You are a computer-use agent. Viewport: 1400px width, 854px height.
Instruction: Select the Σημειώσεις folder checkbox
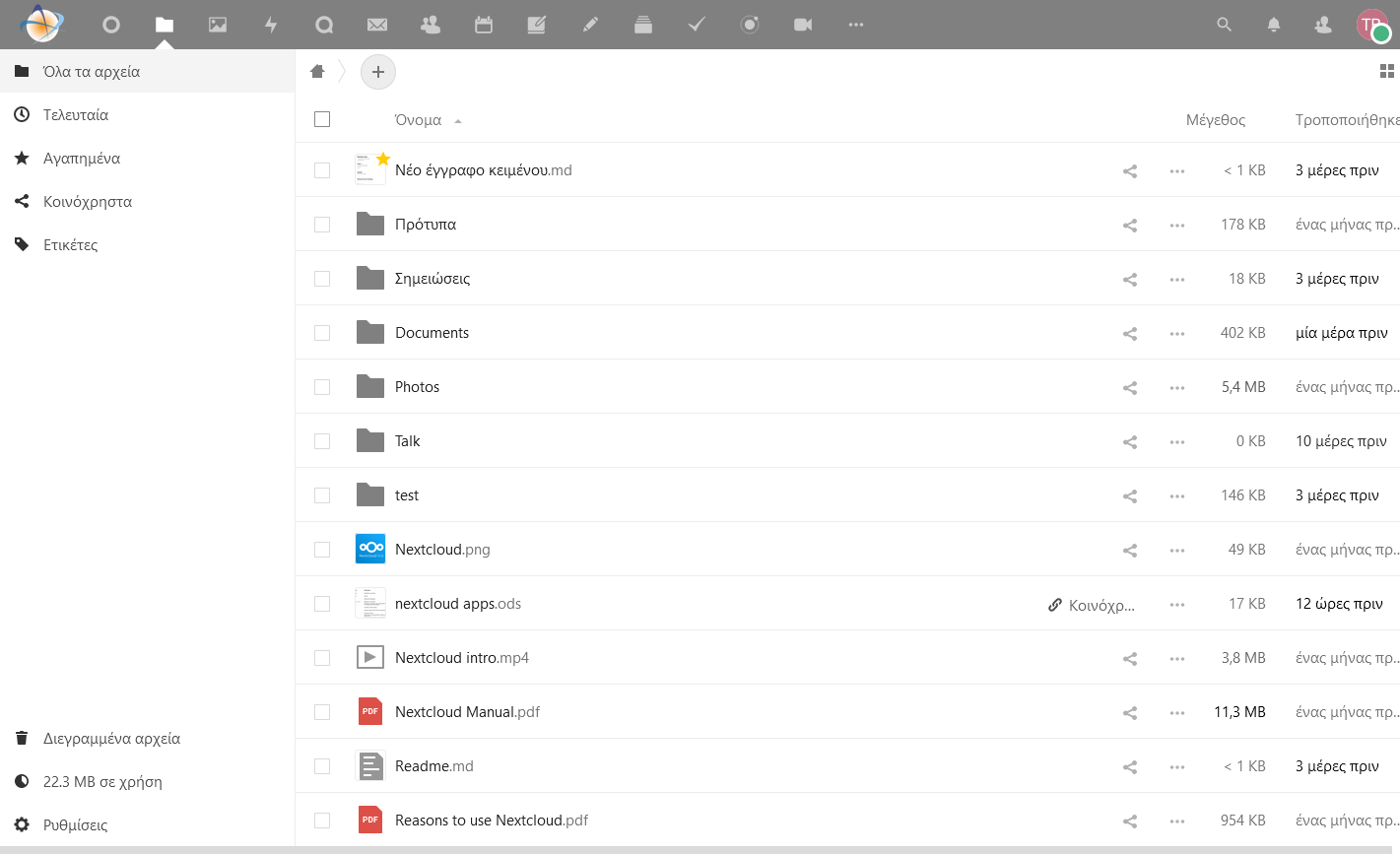tap(322, 279)
